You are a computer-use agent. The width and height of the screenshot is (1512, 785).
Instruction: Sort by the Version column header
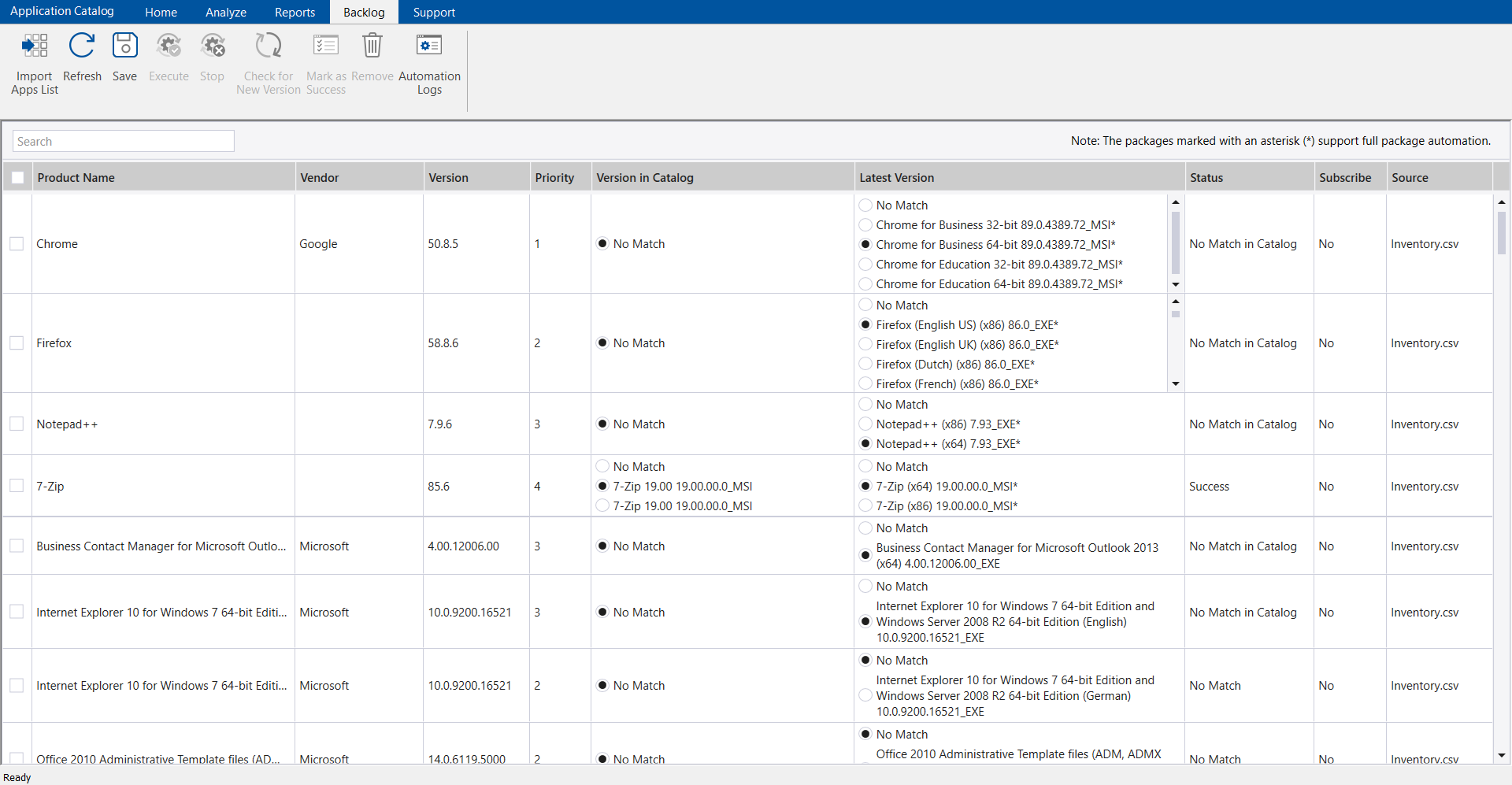[476, 178]
